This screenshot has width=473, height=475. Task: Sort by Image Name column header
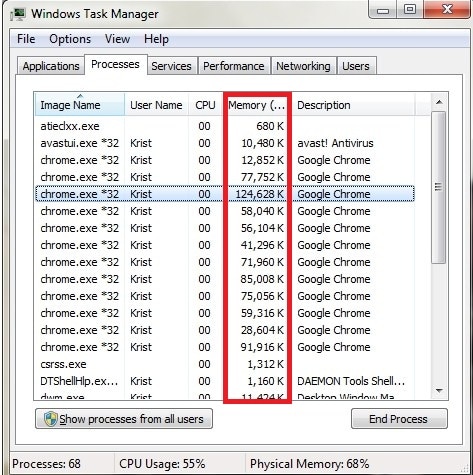point(79,105)
